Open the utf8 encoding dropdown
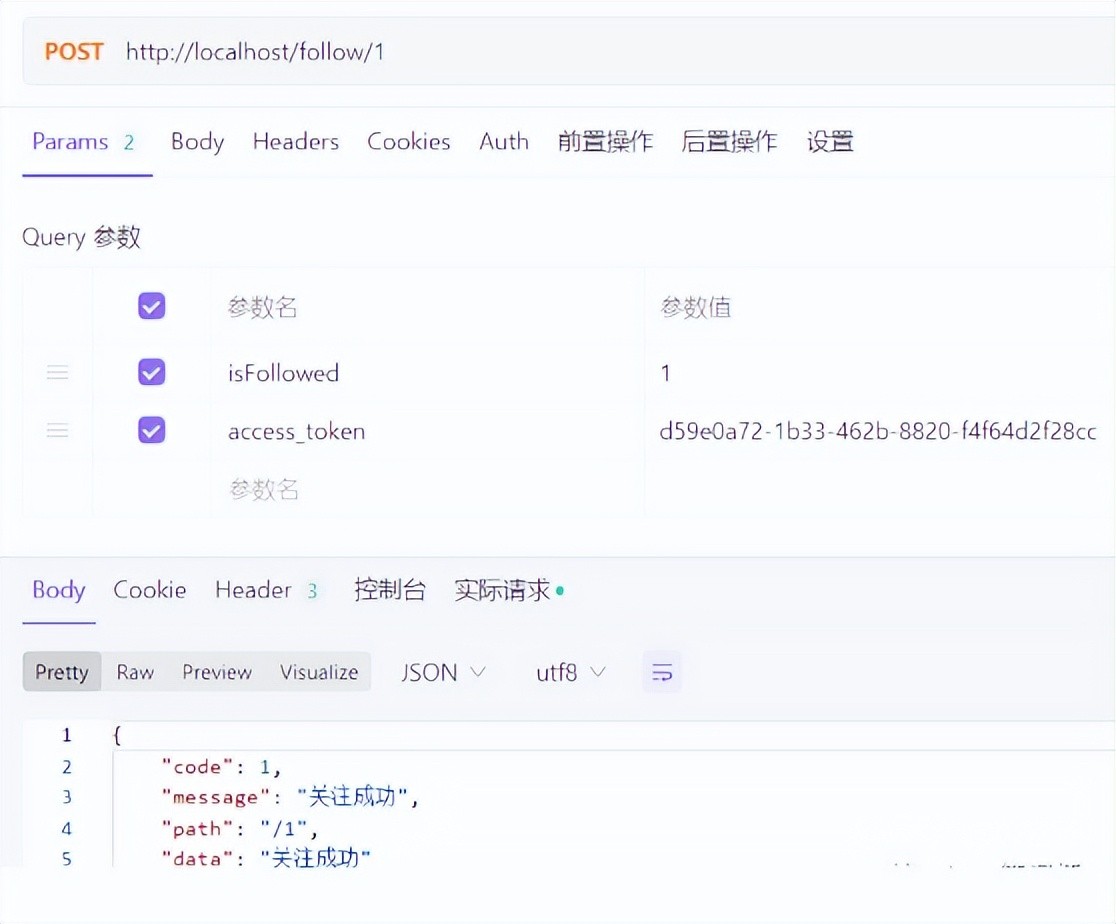This screenshot has width=1116, height=924. (x=570, y=673)
